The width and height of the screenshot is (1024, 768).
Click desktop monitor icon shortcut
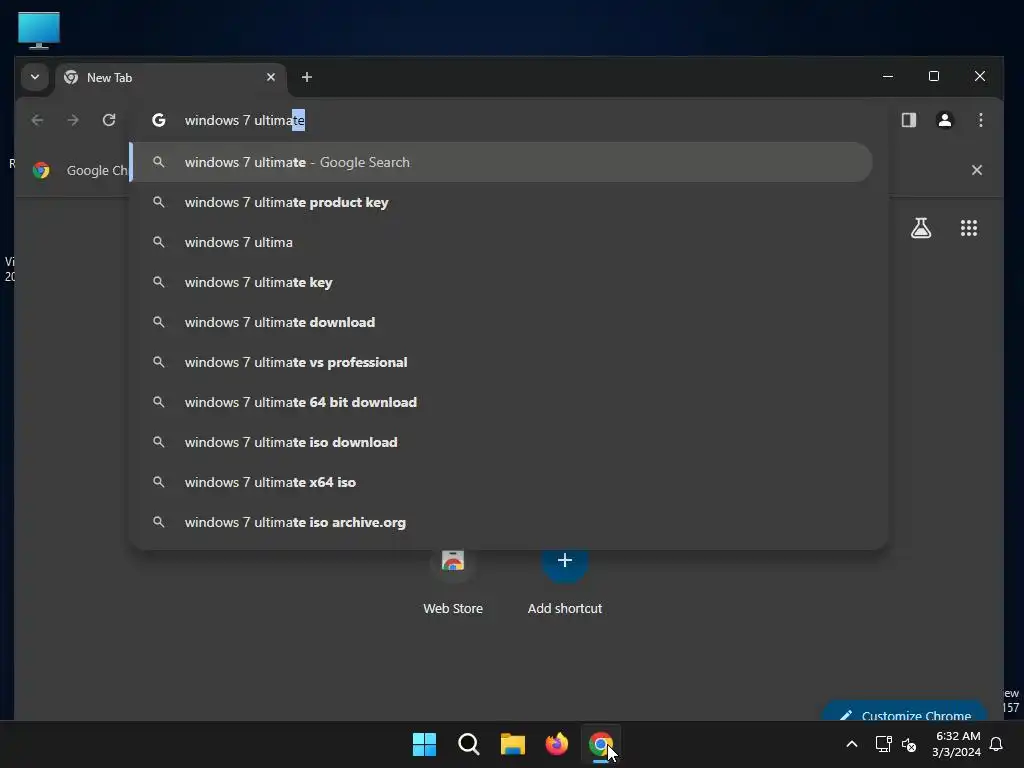(x=39, y=30)
